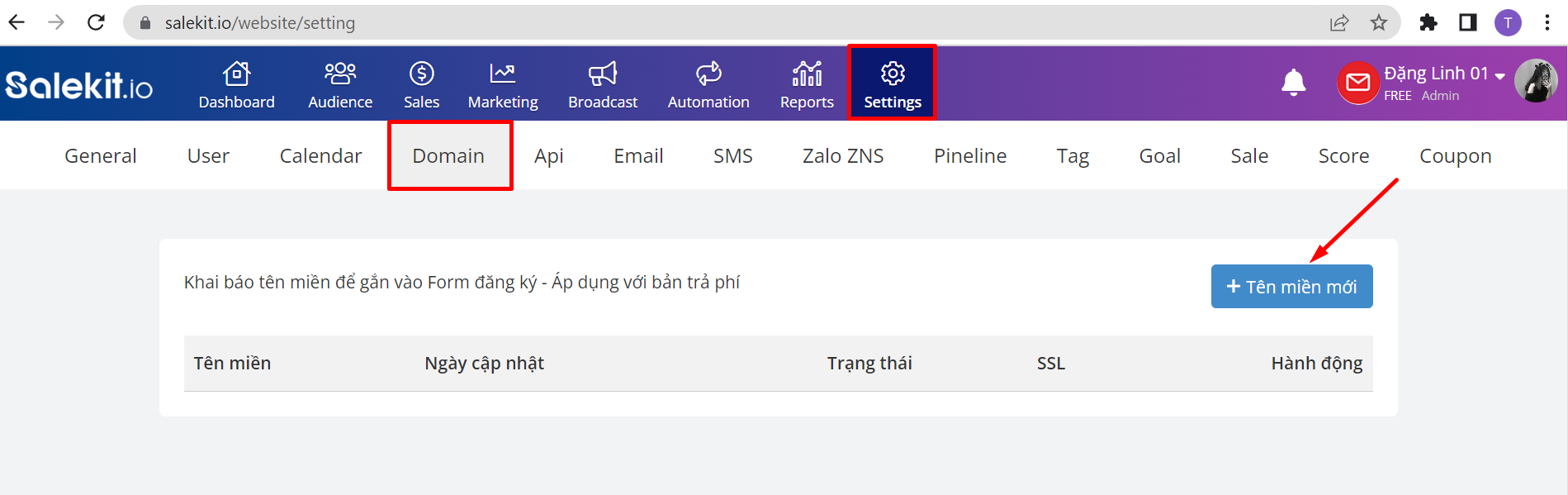The width and height of the screenshot is (1568, 495).
Task: Open the Coupon settings tab
Action: [x=1455, y=155]
